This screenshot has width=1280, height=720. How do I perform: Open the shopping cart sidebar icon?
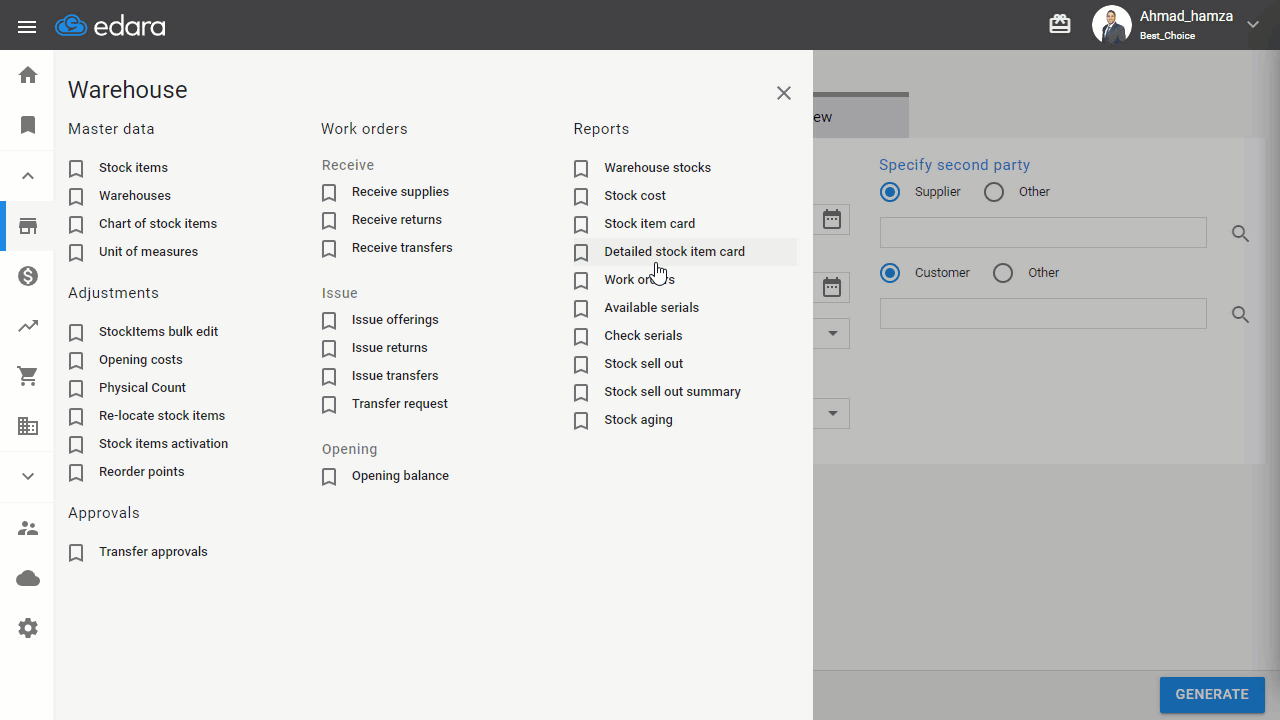tap(28, 376)
